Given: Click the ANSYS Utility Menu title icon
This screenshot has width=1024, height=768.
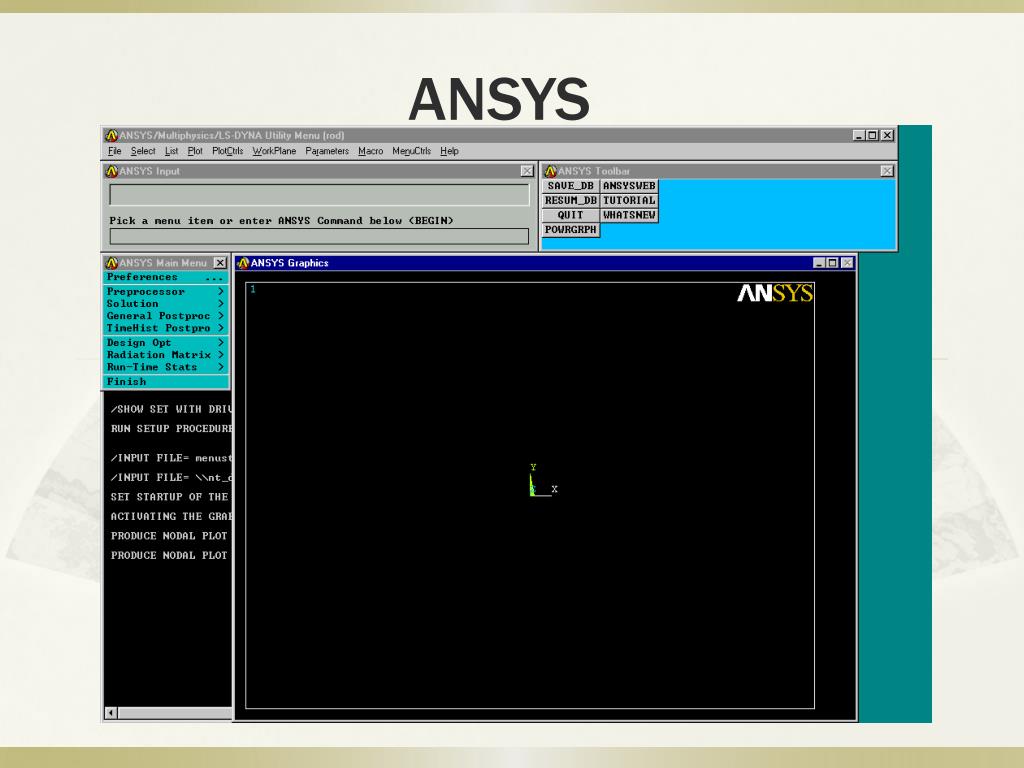Looking at the screenshot, I should click(x=112, y=135).
